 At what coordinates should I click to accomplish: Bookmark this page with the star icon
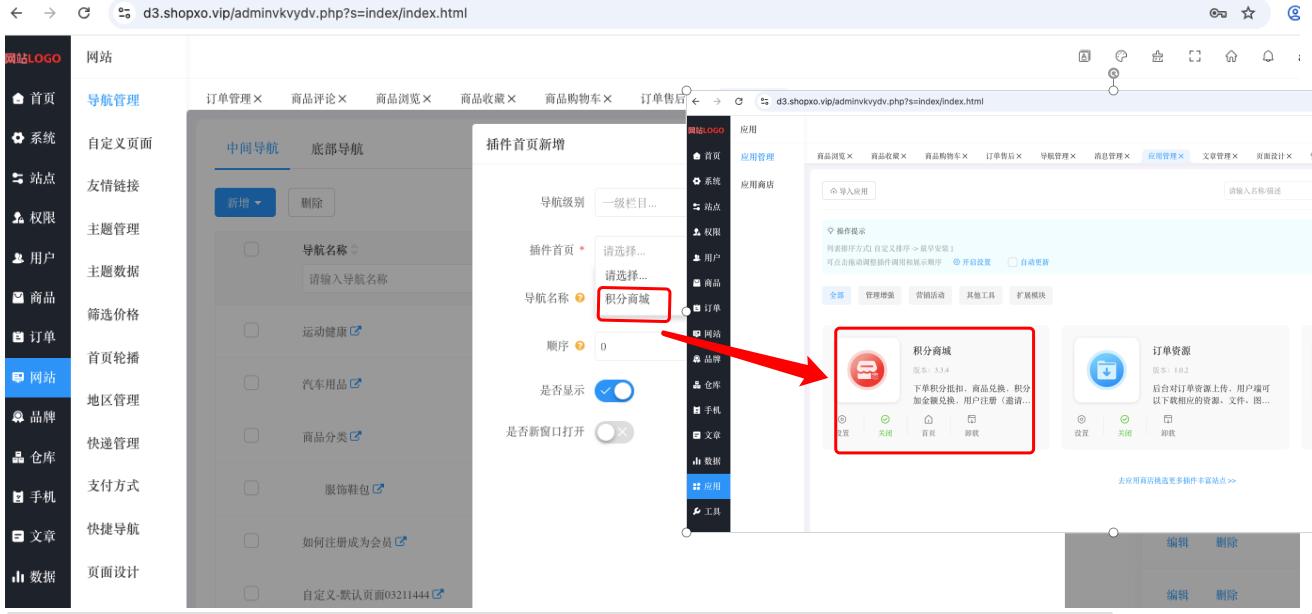click(1248, 13)
